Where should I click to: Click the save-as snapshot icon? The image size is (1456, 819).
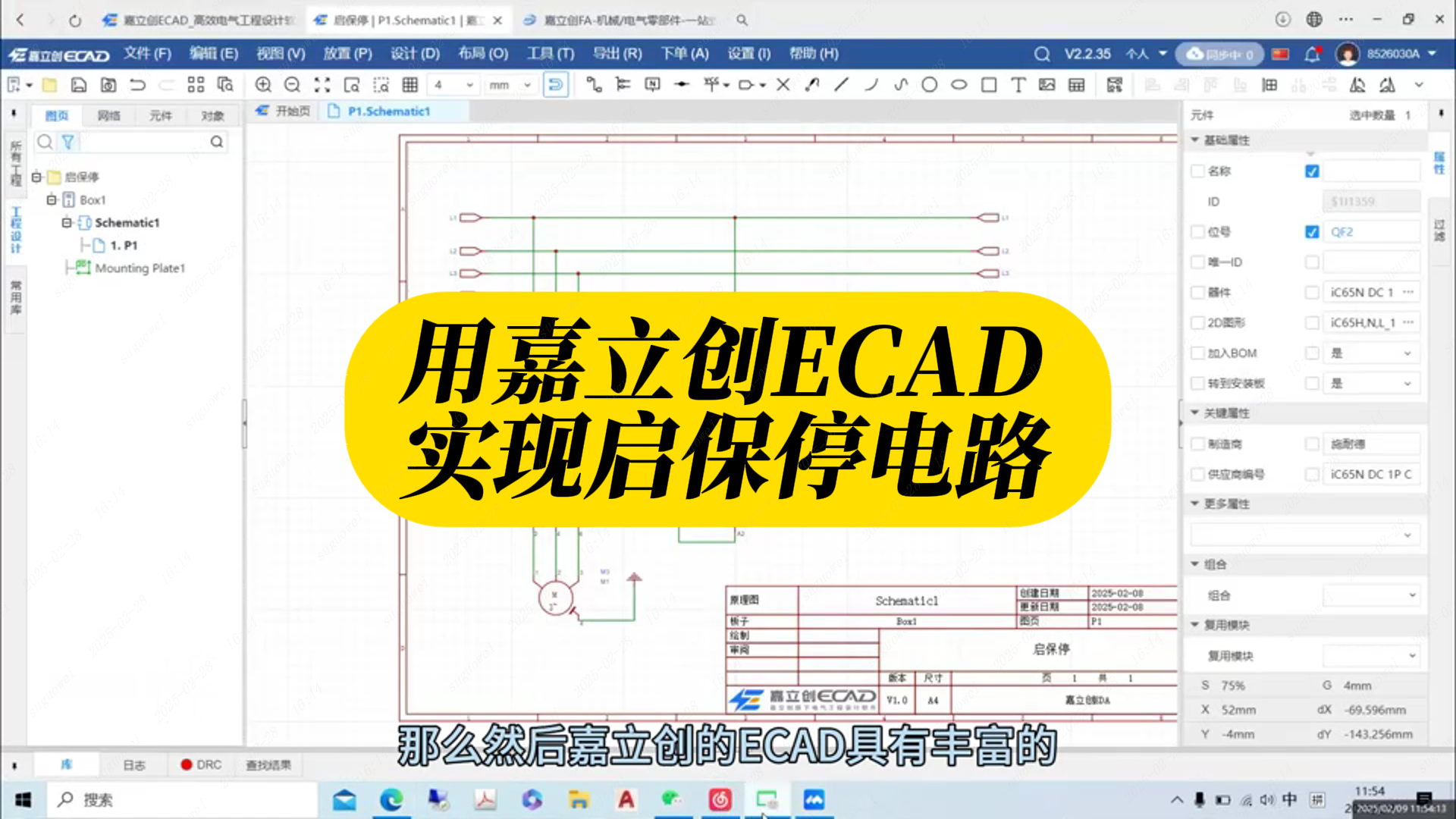(108, 85)
